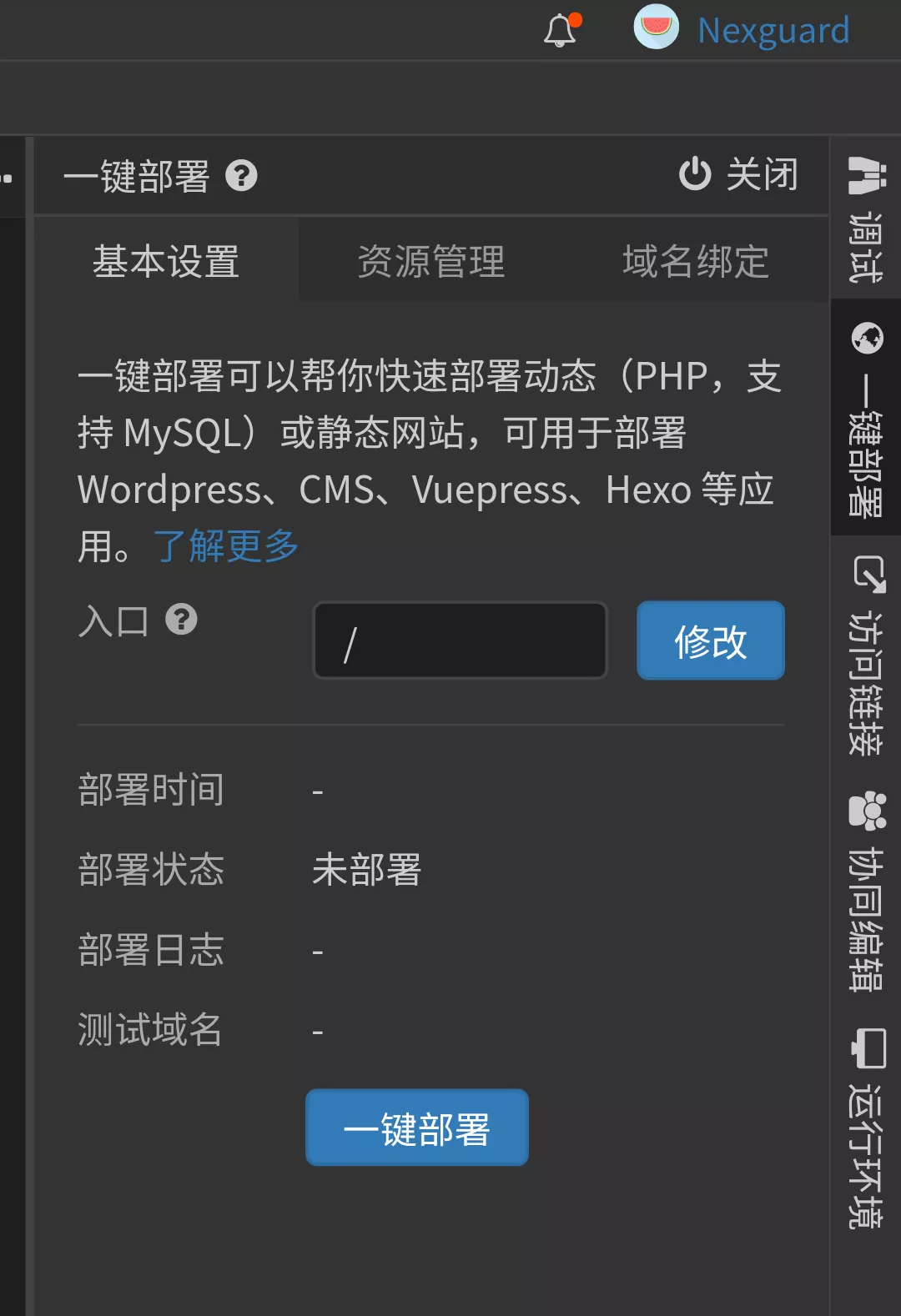Open the 访问链接 sidebar panel

coord(866,655)
